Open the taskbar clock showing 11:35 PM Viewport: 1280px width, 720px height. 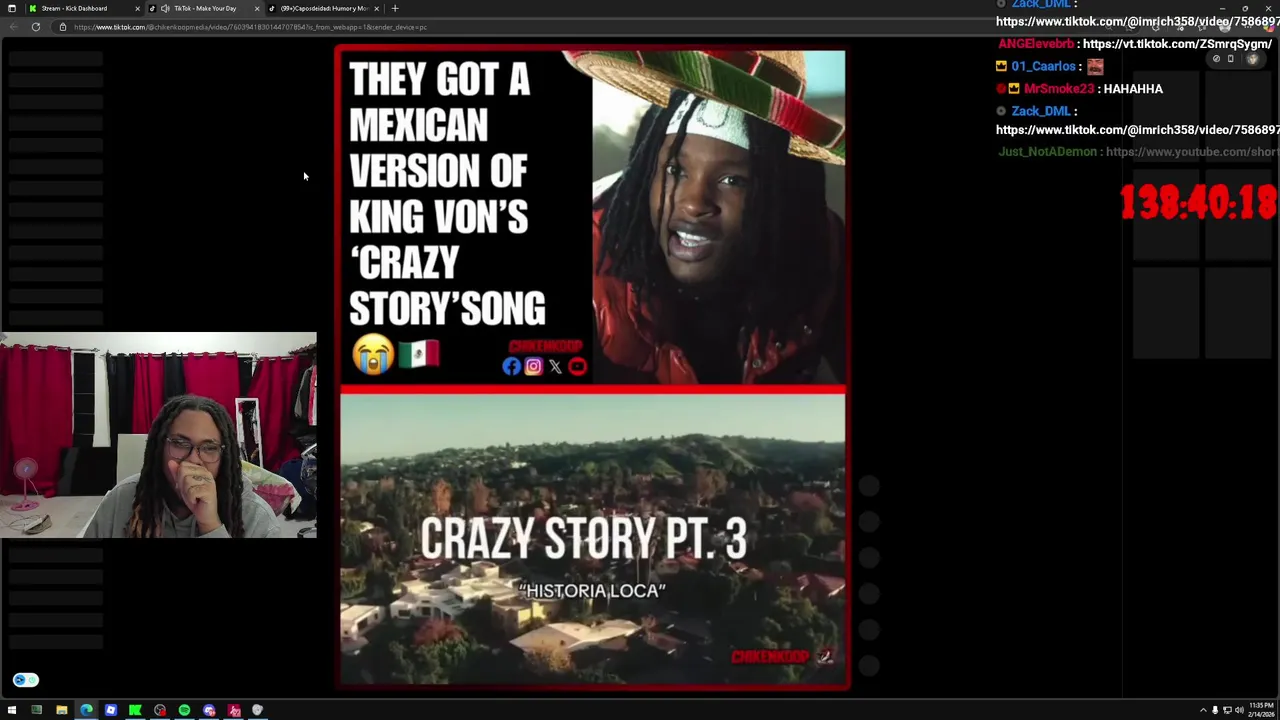point(1260,710)
